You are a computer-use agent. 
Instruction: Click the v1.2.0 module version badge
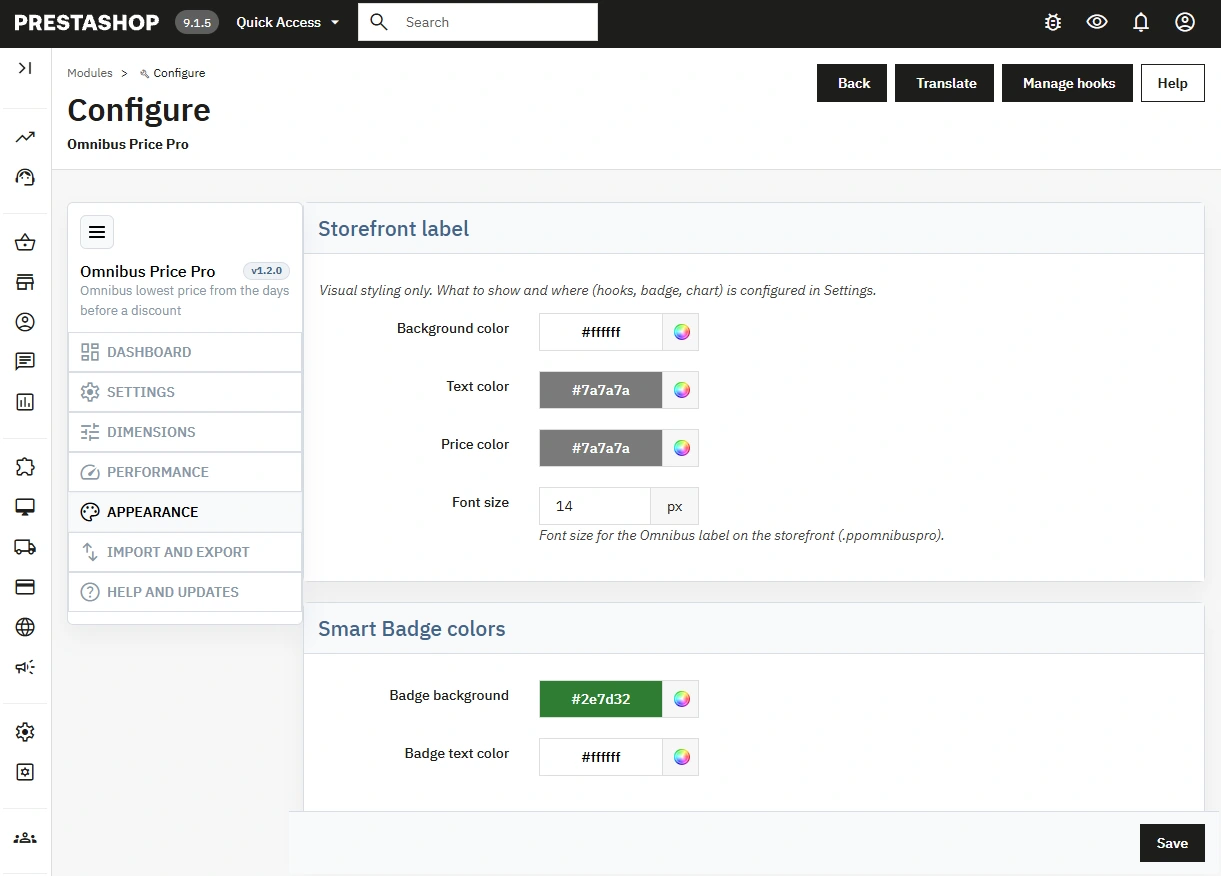[267, 271]
